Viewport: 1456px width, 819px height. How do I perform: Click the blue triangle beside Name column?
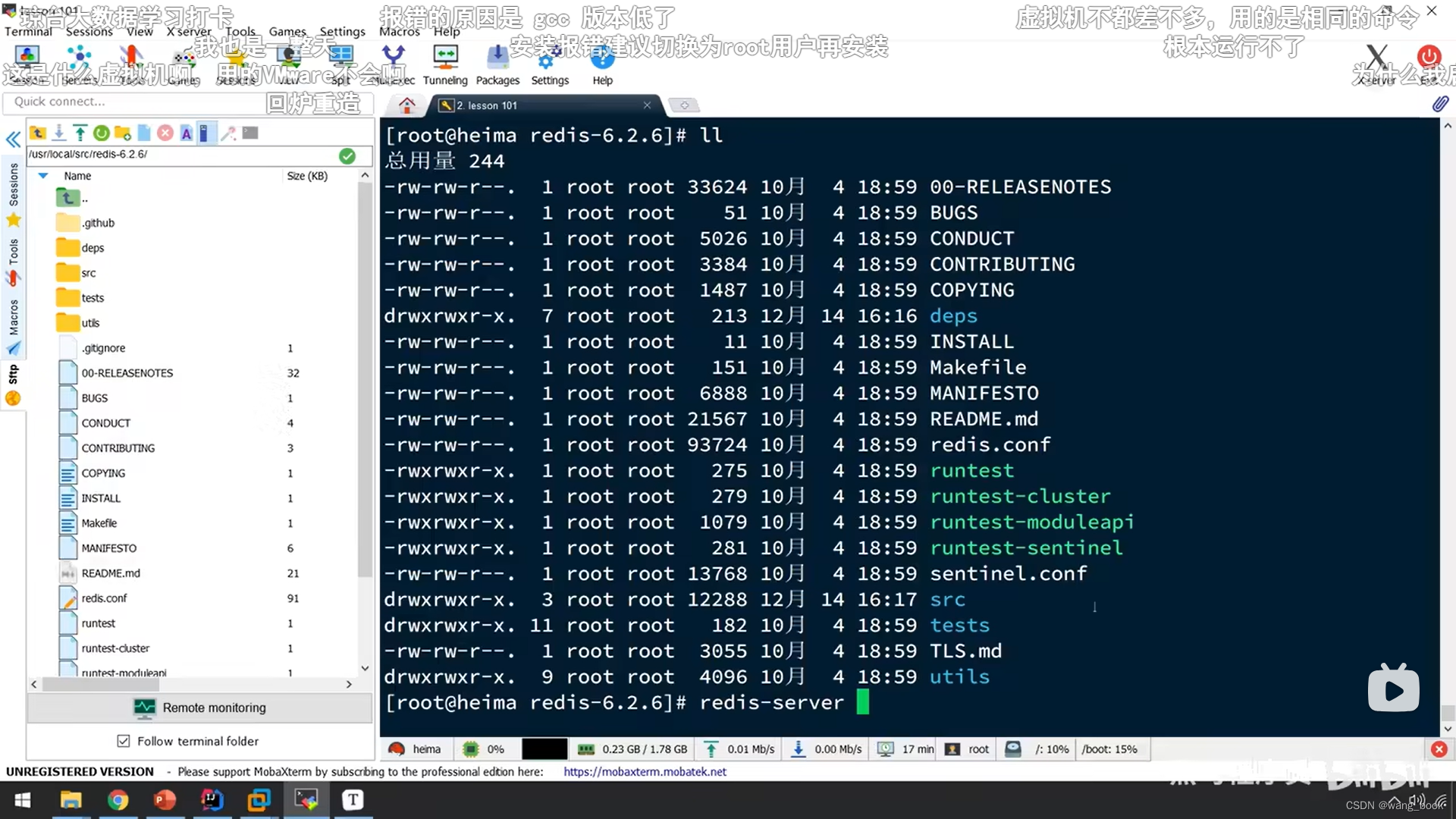coord(43,176)
